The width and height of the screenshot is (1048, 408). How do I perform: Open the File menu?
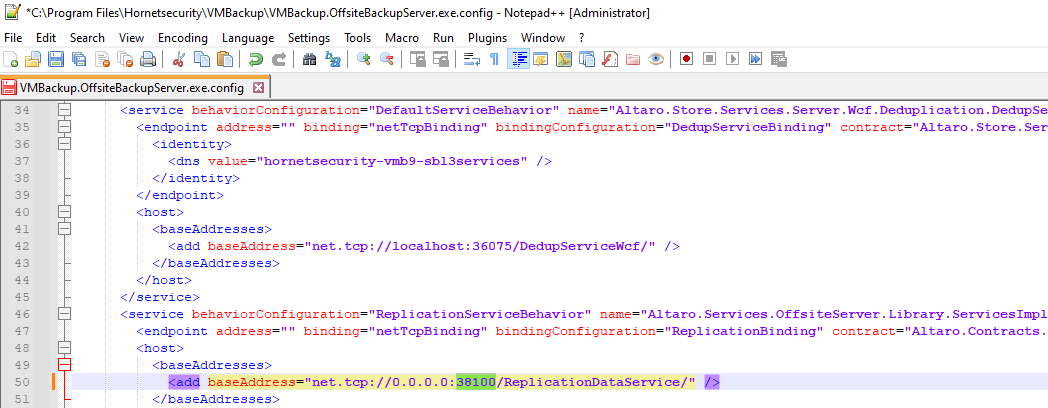click(13, 38)
